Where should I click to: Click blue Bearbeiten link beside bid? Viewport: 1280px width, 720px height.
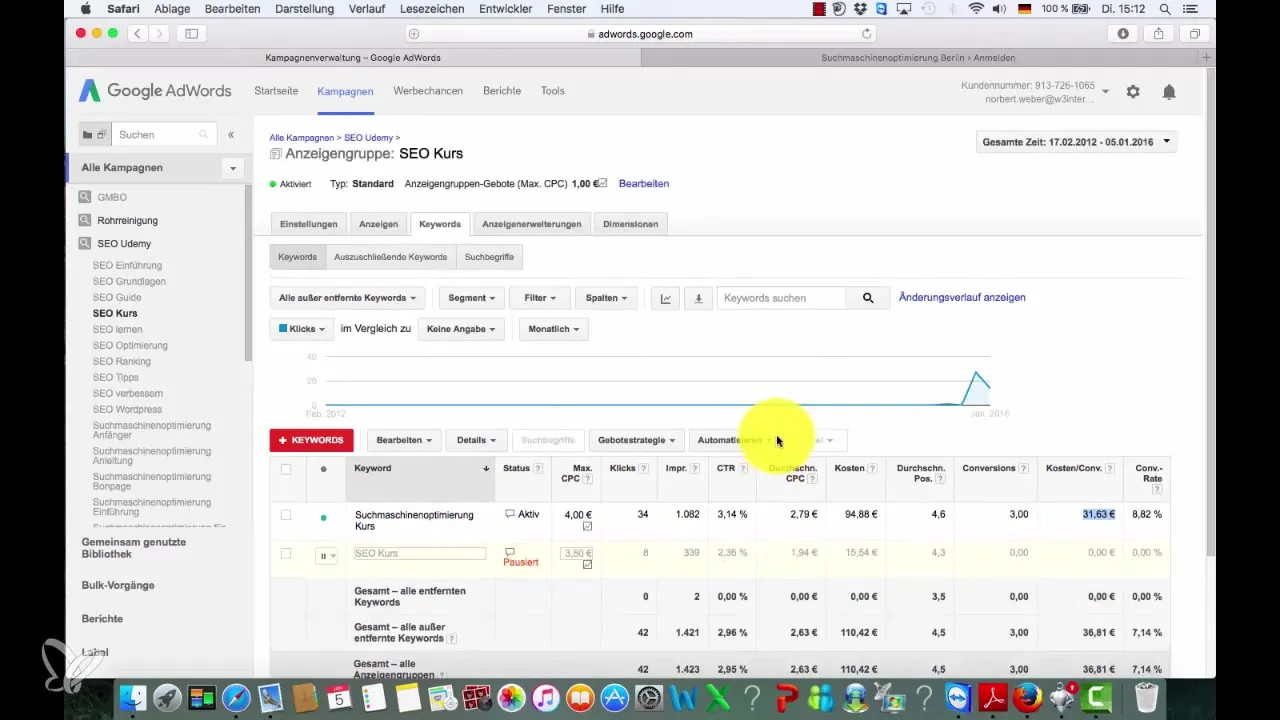point(644,184)
